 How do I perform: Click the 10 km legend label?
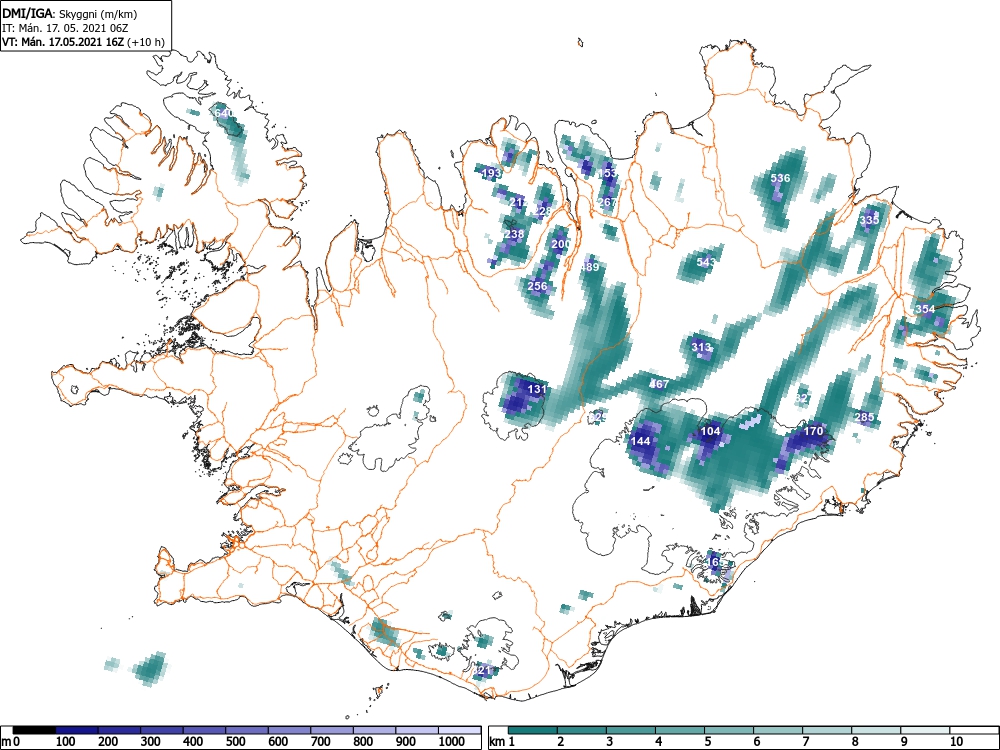(955, 741)
